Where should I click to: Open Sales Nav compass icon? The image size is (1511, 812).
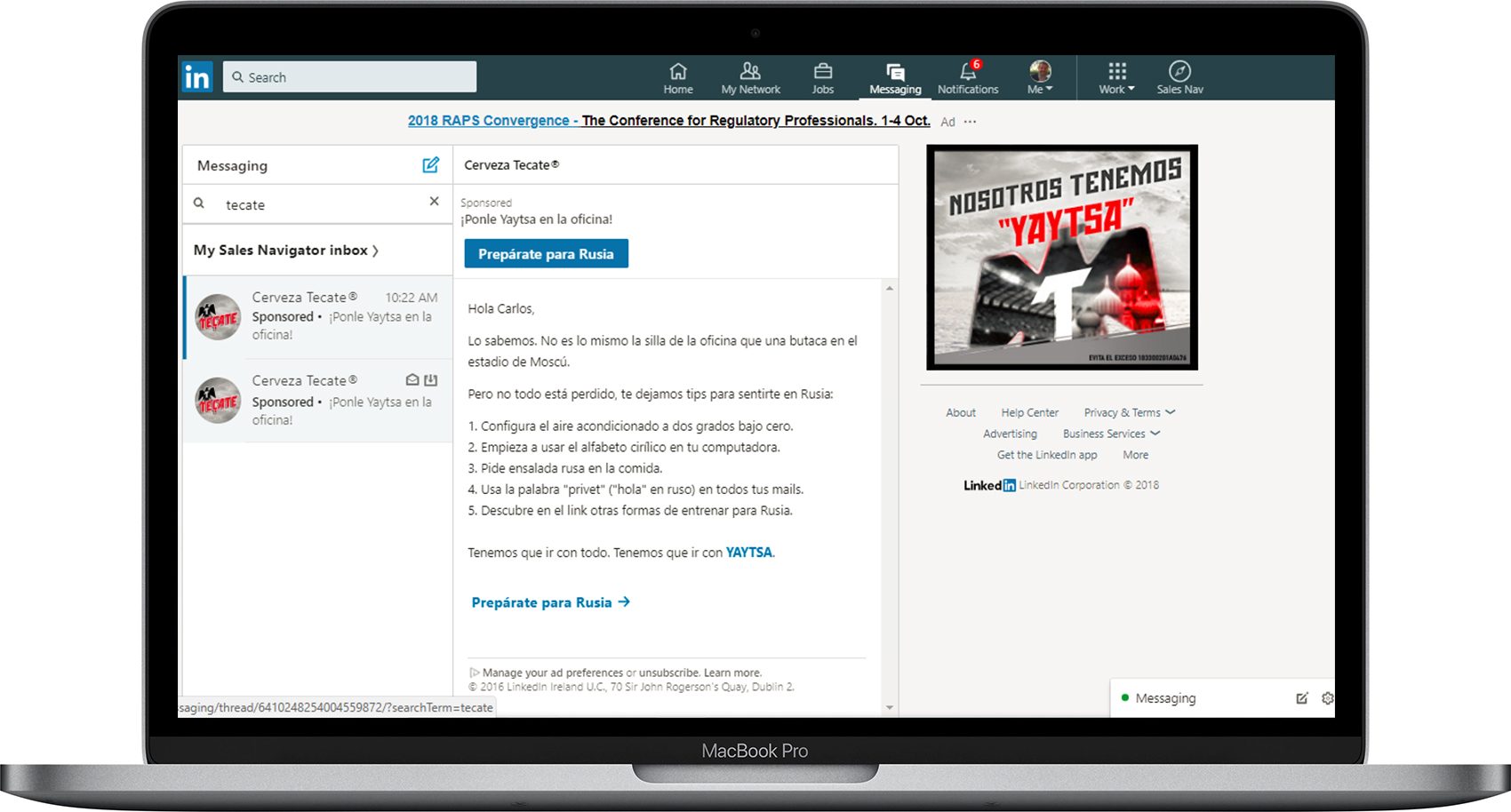coord(1179,77)
